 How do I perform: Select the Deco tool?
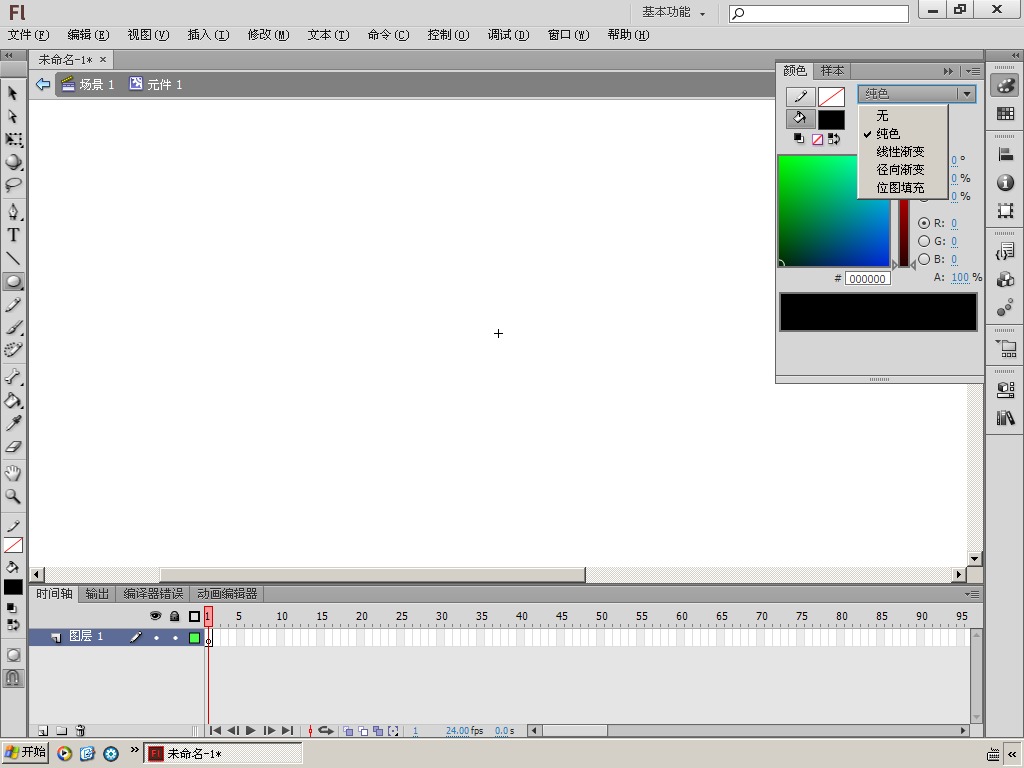(x=13, y=350)
